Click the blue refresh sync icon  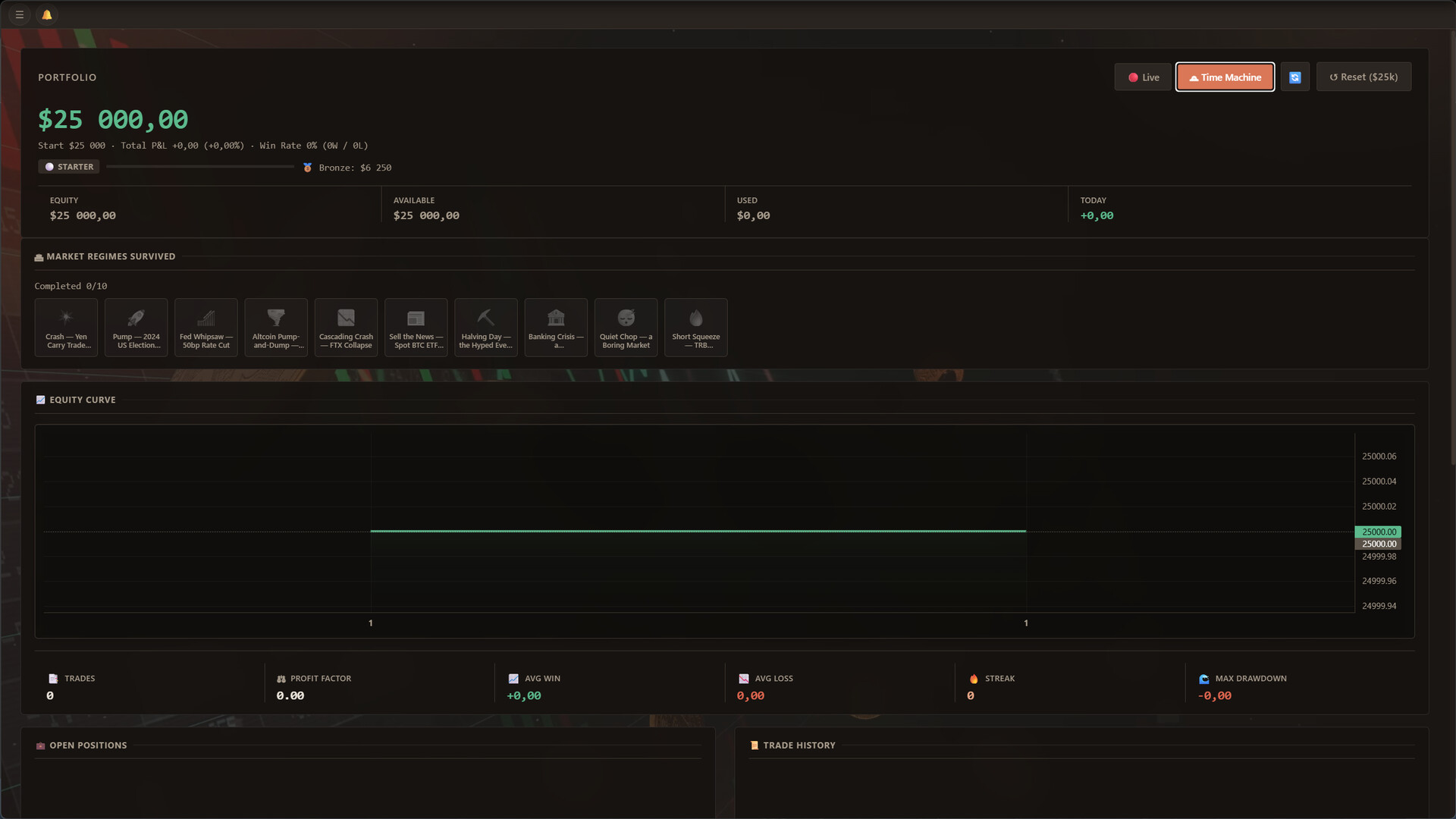tap(1295, 77)
